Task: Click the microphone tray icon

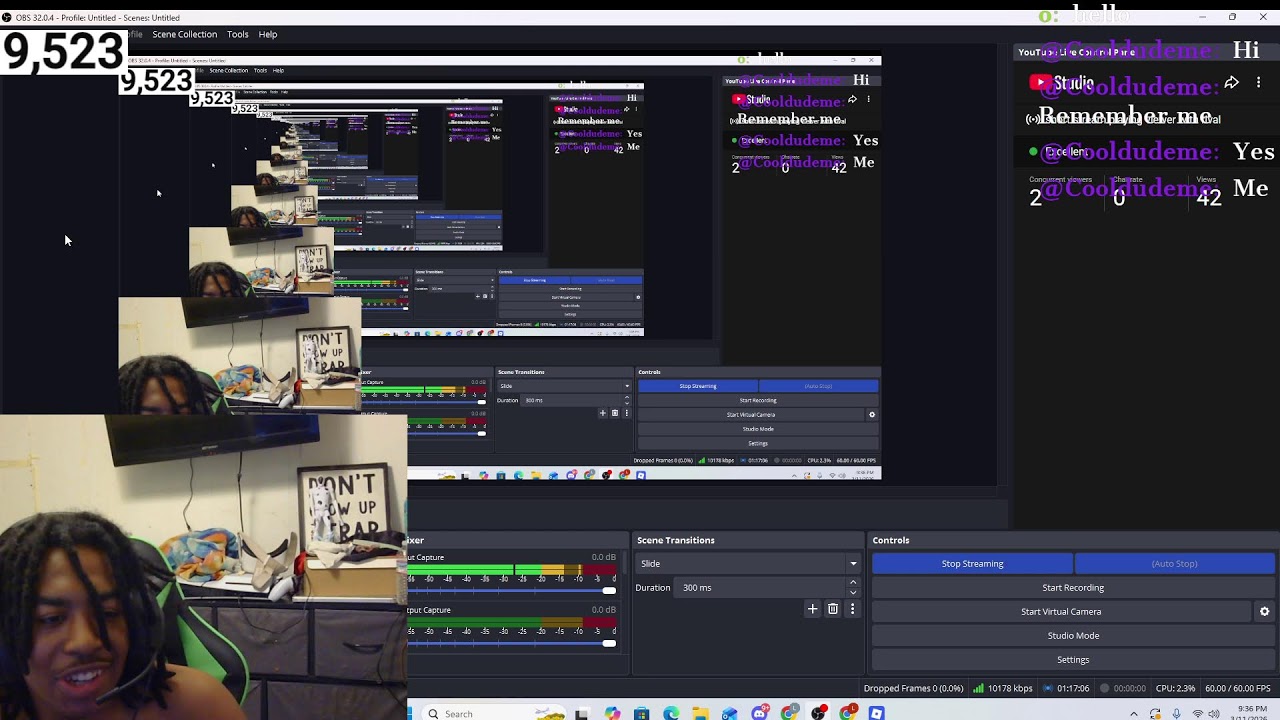Action: pos(1176,714)
